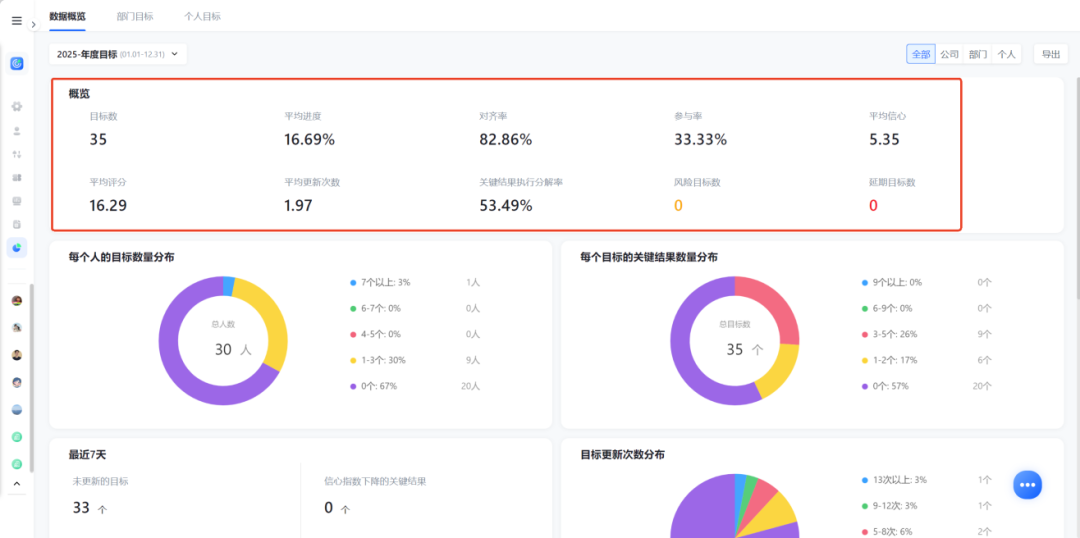
Task: Open the grid blocks icon in sidebar
Action: [x=17, y=177]
